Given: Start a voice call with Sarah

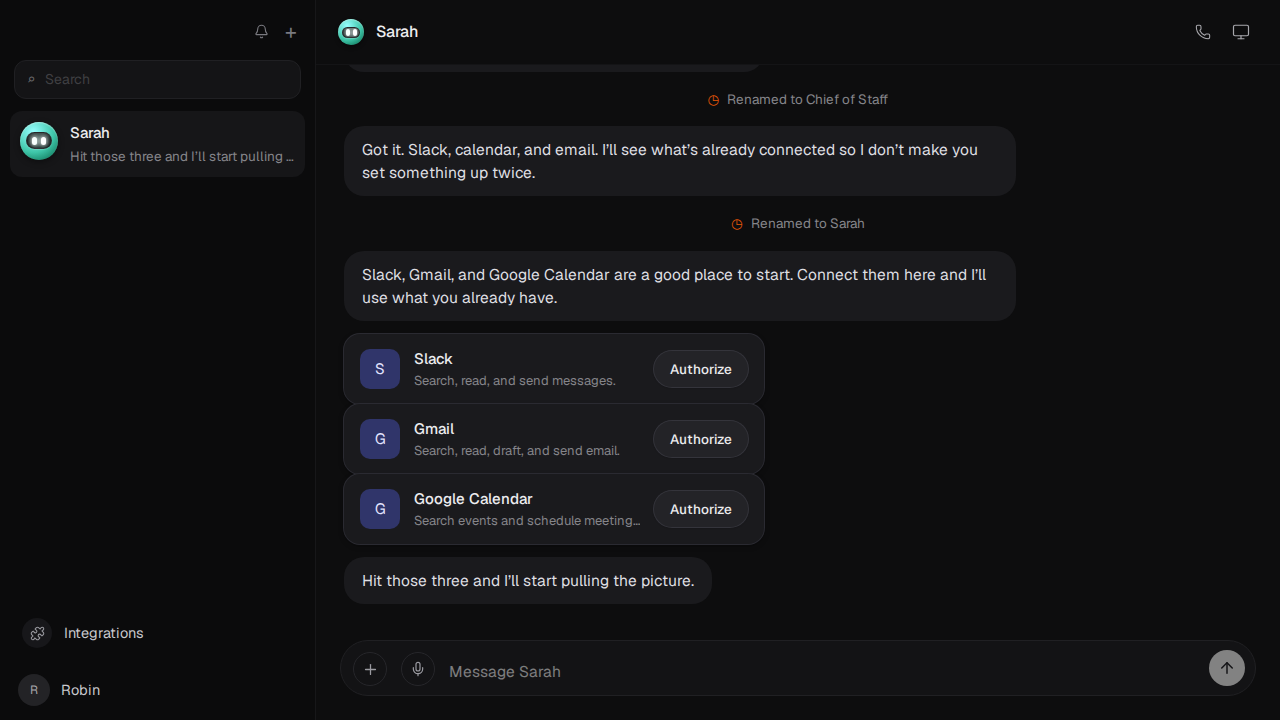Looking at the screenshot, I should (x=1203, y=32).
